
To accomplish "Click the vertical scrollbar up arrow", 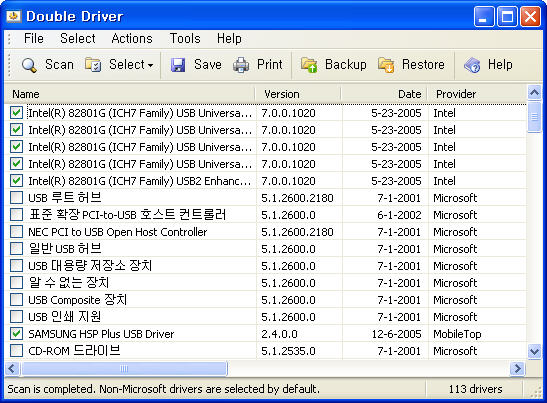I will point(534,92).
